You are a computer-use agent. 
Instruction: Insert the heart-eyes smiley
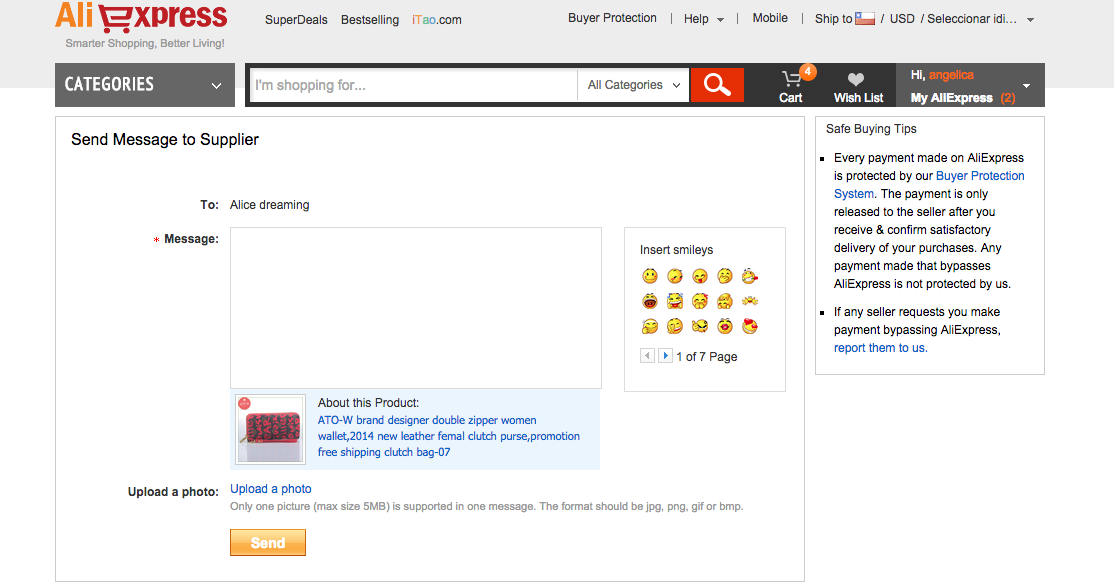tap(750, 326)
